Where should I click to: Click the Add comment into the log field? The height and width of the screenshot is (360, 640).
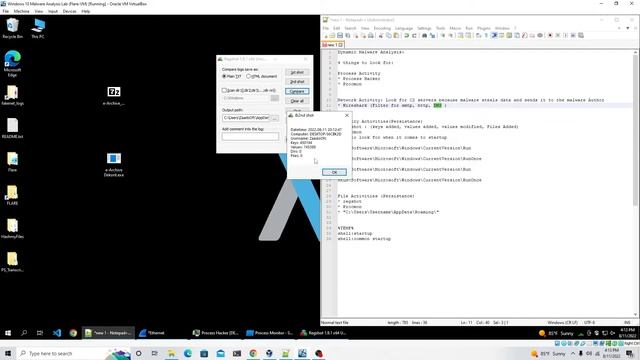click(250, 136)
